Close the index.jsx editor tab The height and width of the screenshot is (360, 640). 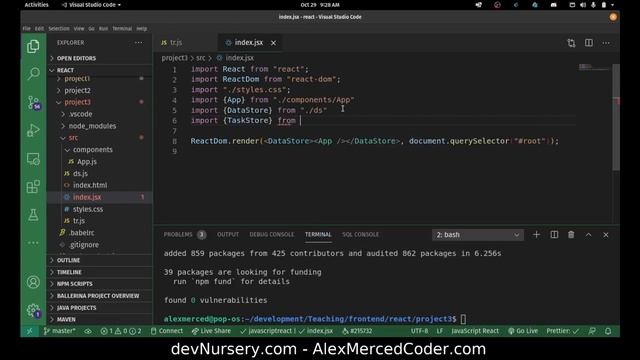[273, 43]
